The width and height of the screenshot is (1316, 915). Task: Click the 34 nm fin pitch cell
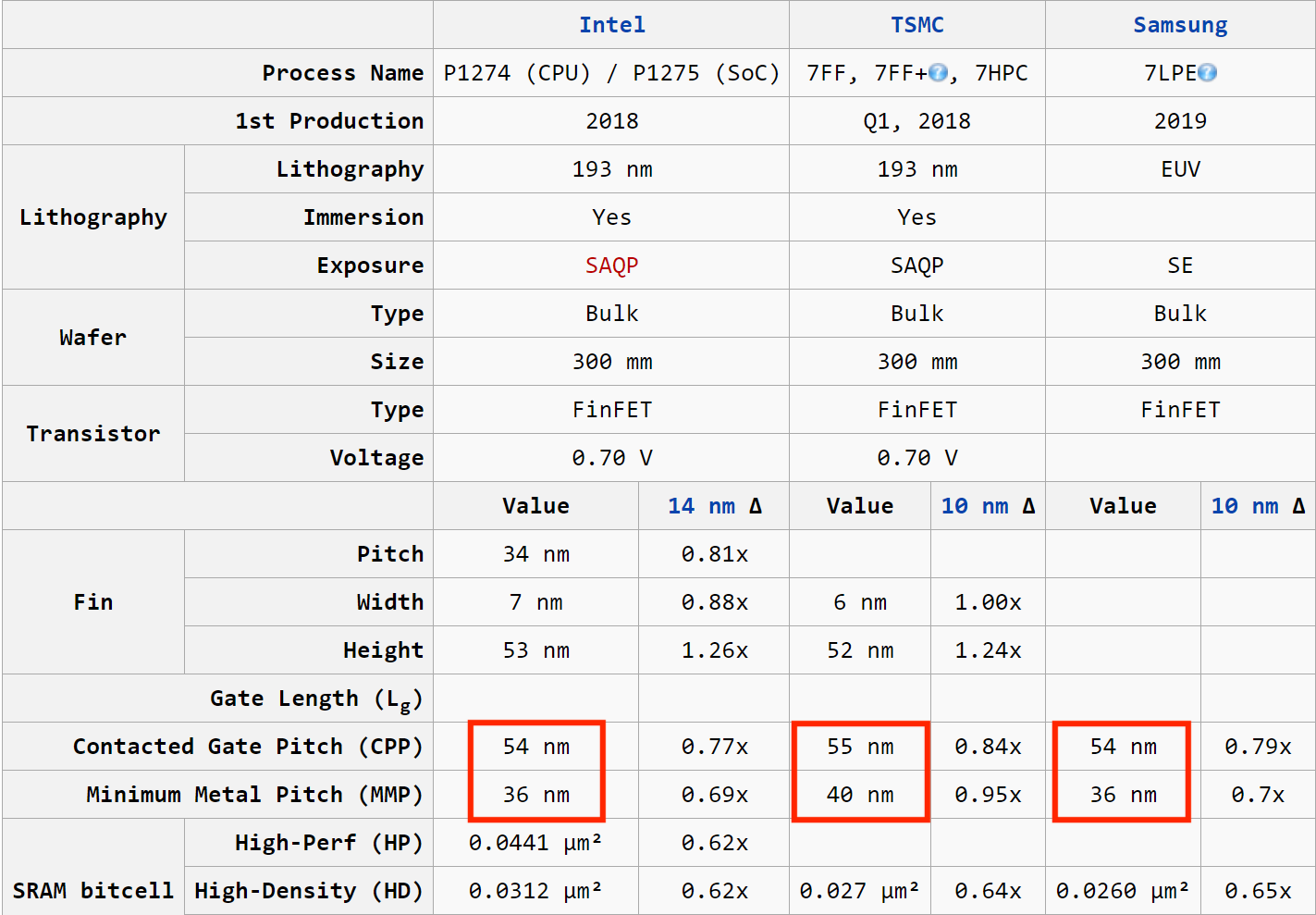point(536,554)
